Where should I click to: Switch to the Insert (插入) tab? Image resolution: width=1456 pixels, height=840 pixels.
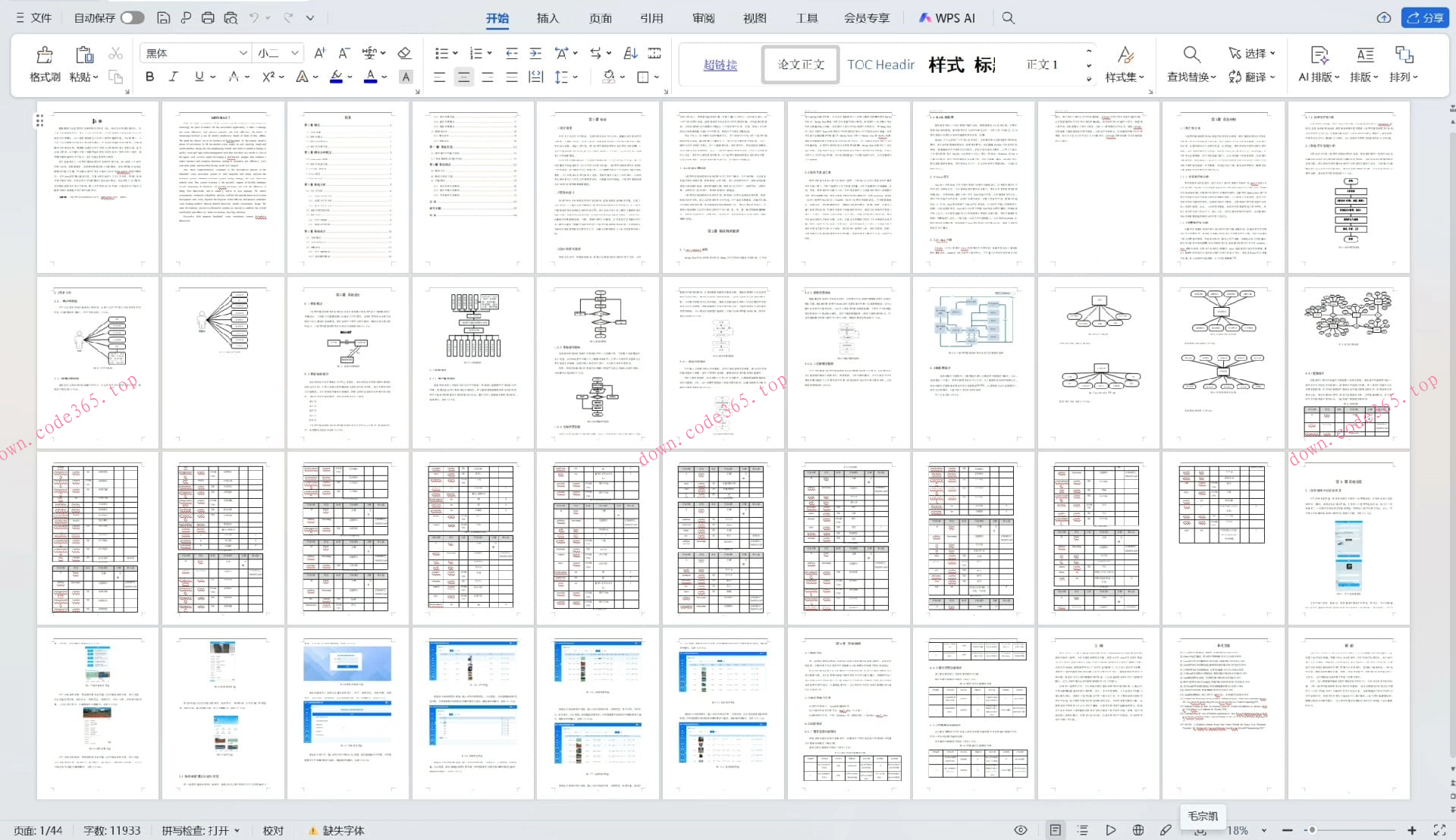(547, 17)
